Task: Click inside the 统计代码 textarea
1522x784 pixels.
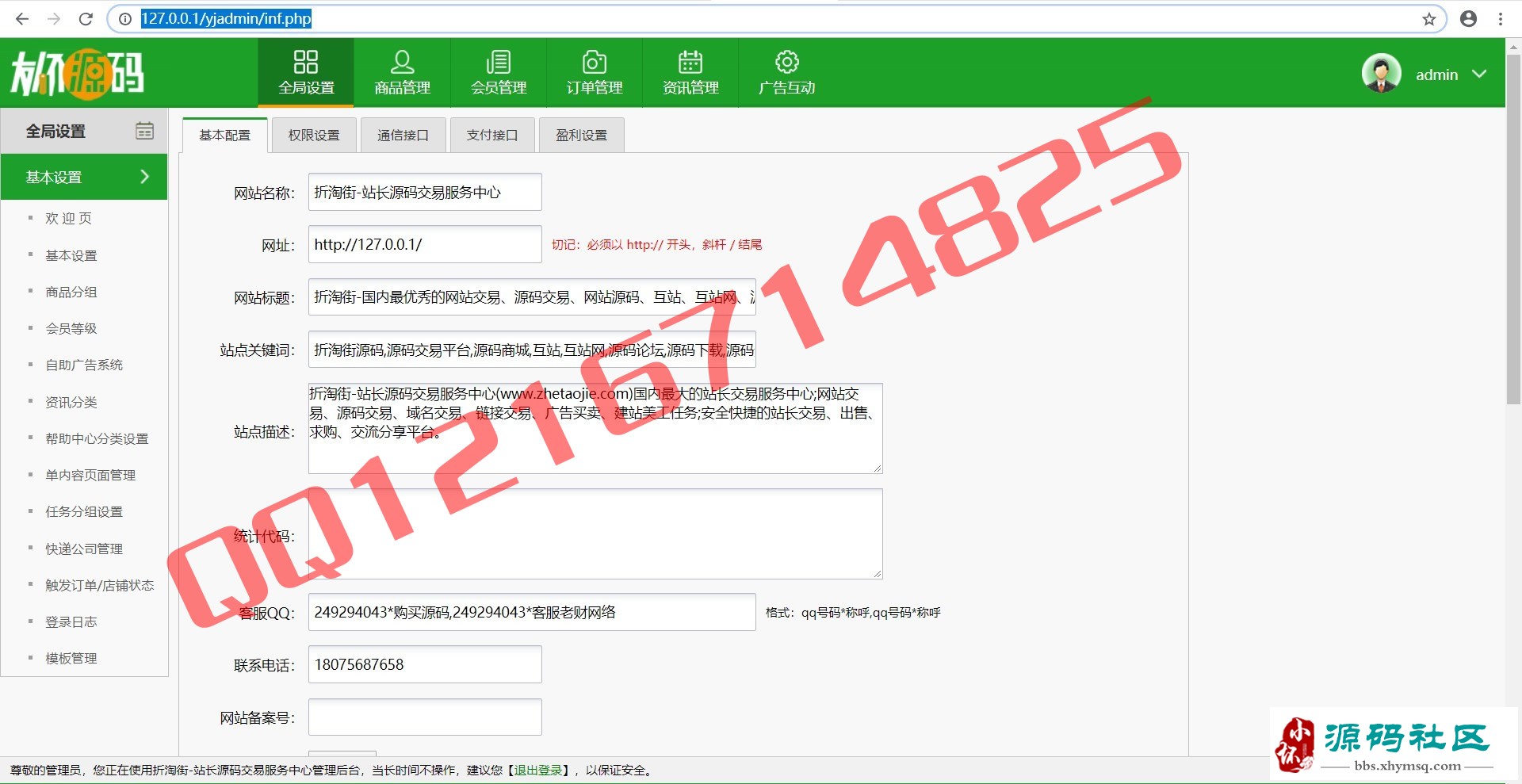Action: (x=595, y=534)
